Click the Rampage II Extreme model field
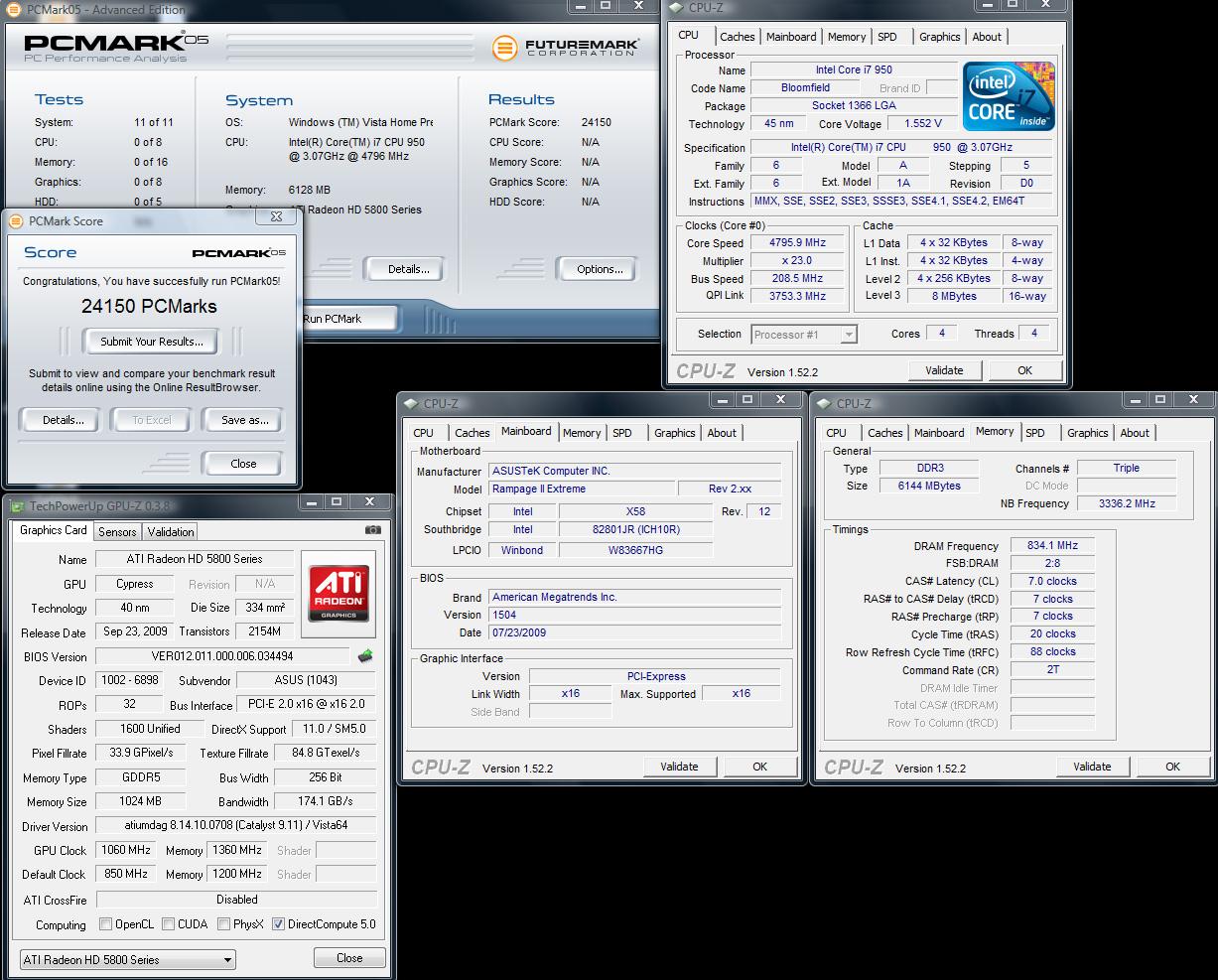This screenshot has height=980, width=1218. [x=582, y=490]
